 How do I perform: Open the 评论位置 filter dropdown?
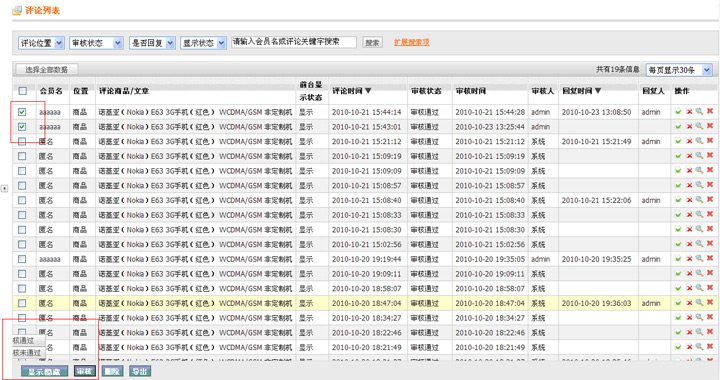pos(41,43)
